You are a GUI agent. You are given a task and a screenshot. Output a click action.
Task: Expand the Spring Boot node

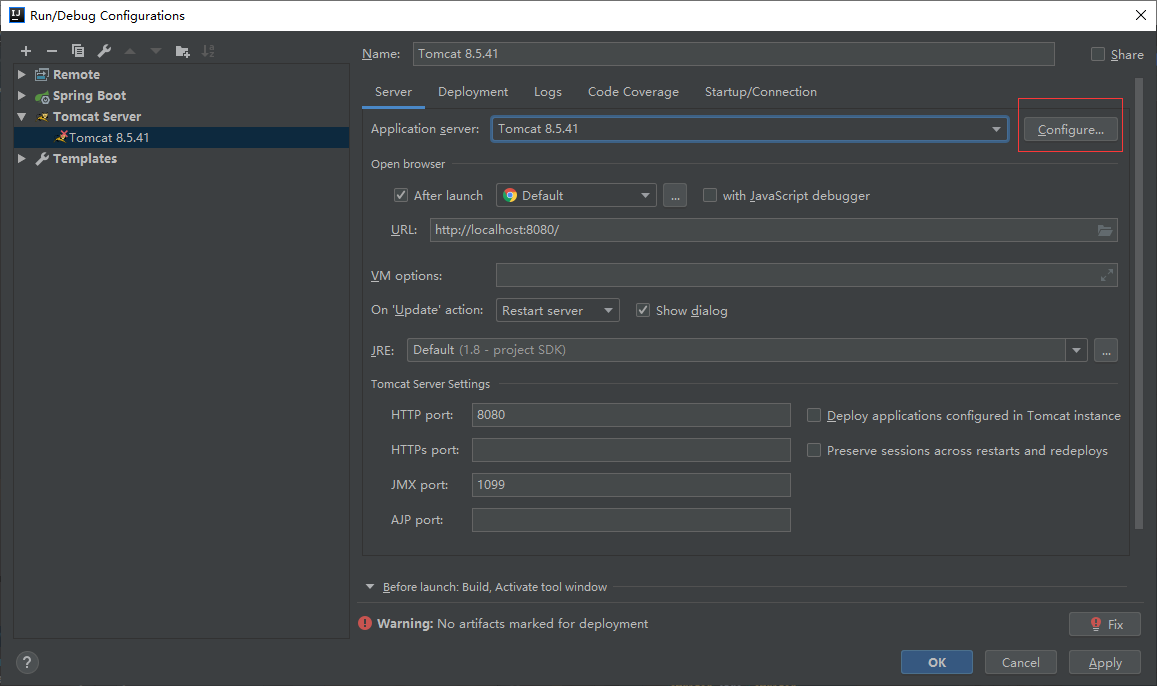(x=22, y=95)
